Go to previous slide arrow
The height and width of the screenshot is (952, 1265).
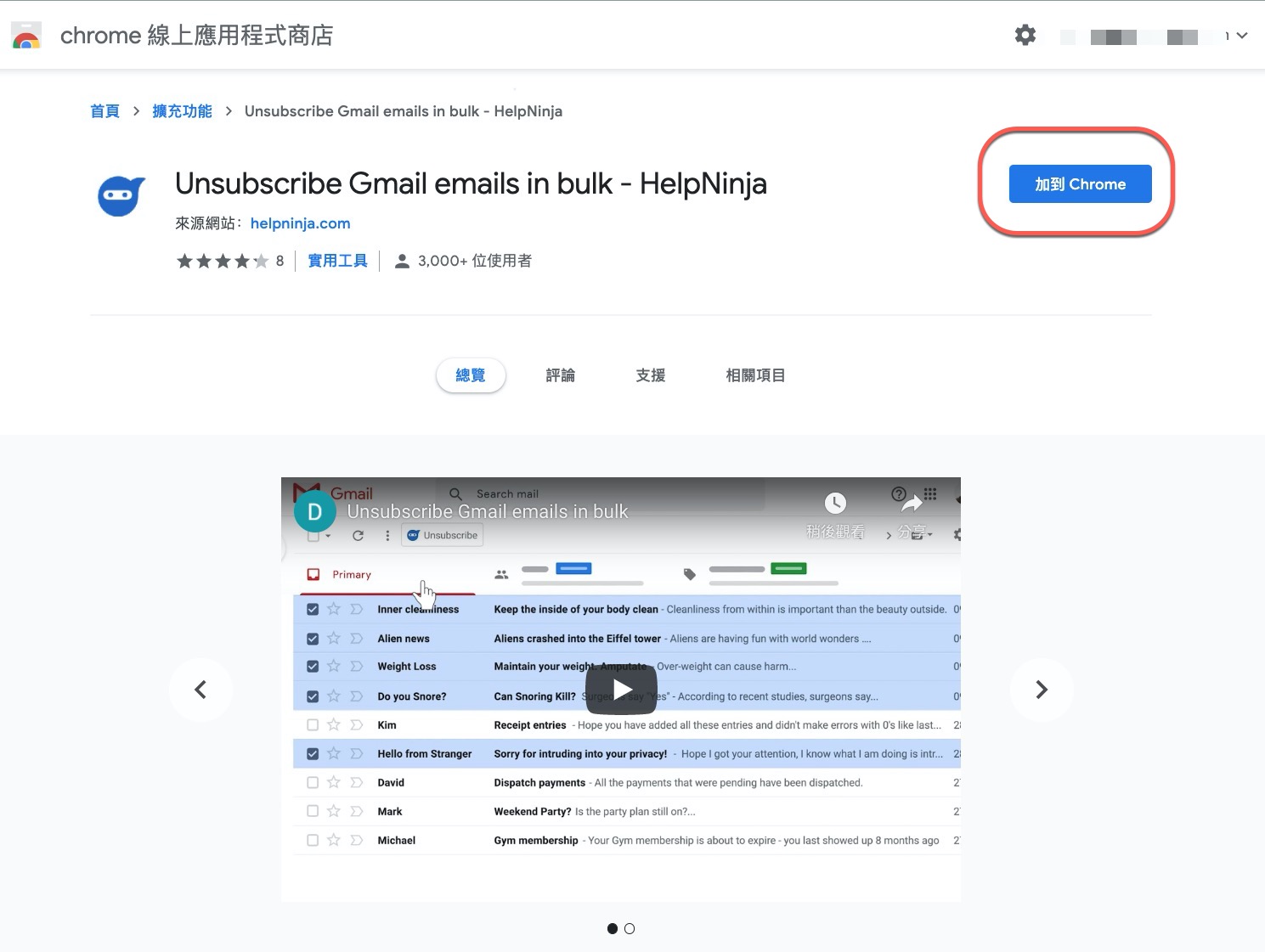[x=200, y=690]
